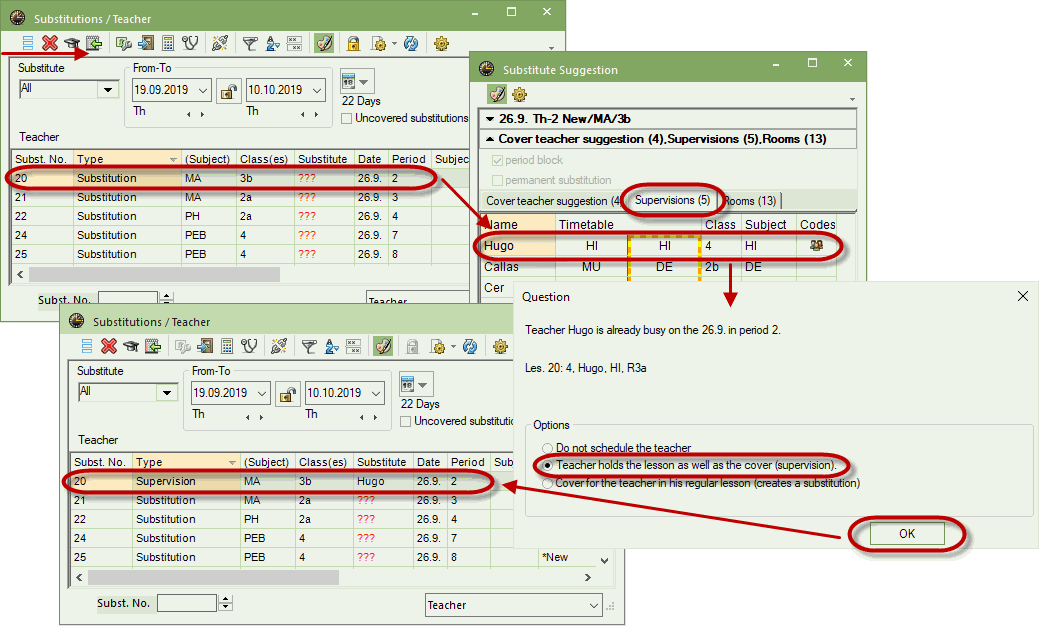
Task: Open 10.10.2019 date dropdown in front Substitutions window
Action: 376,393
